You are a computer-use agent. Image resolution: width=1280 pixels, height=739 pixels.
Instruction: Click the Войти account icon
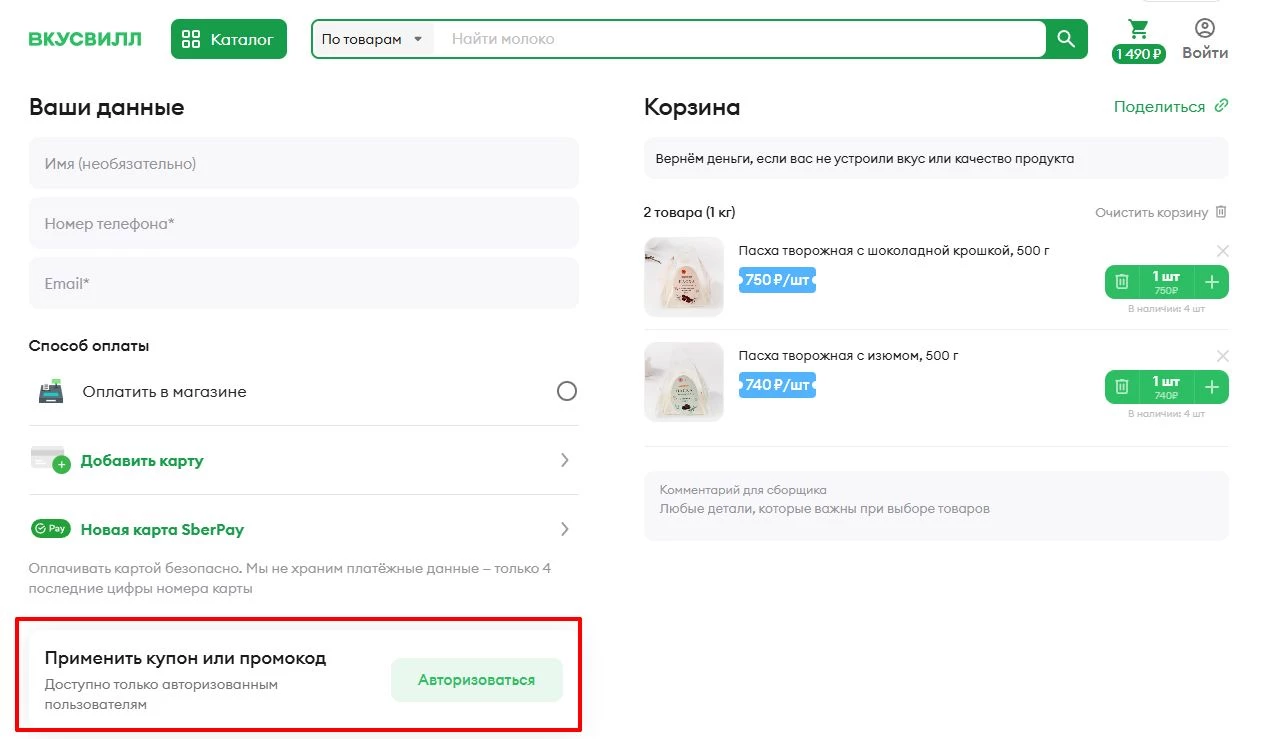click(1204, 28)
